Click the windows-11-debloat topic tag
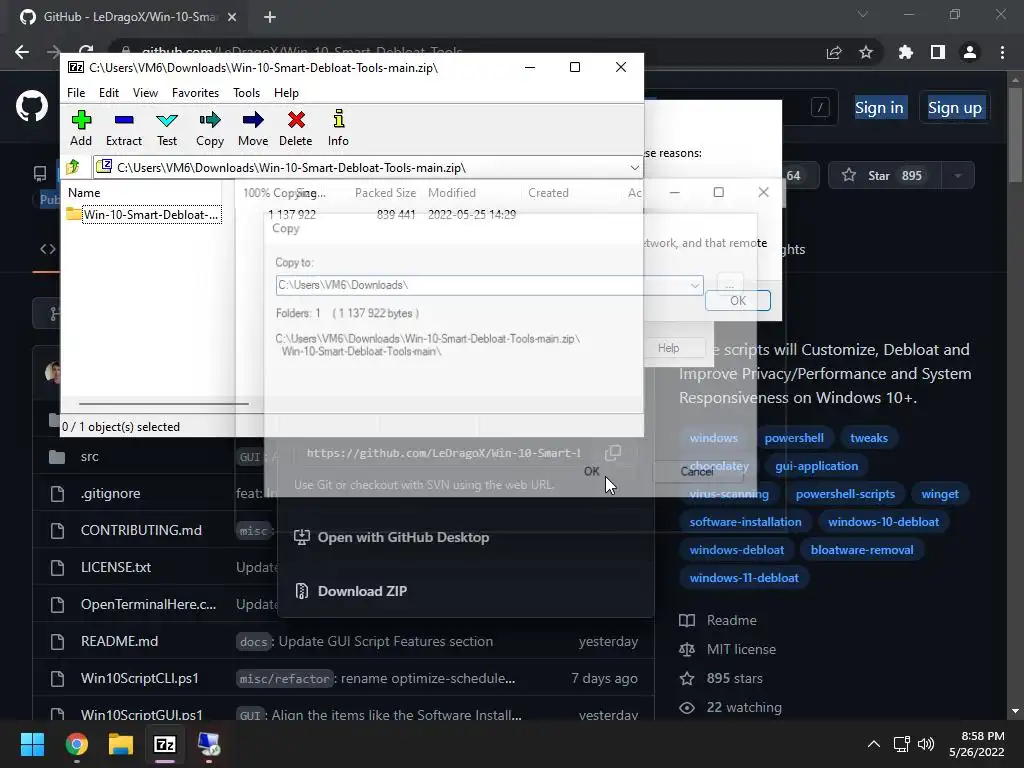This screenshot has width=1024, height=768. [744, 578]
